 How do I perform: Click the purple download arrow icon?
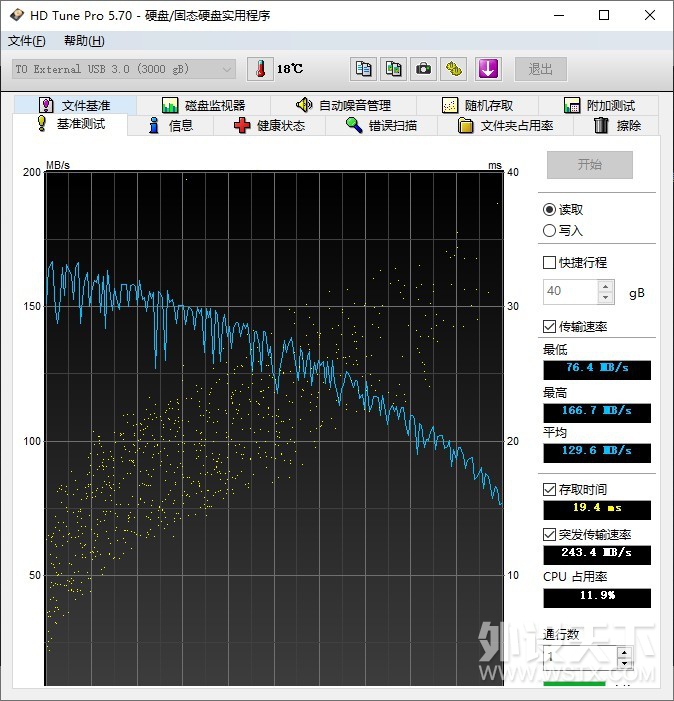[x=487, y=69]
